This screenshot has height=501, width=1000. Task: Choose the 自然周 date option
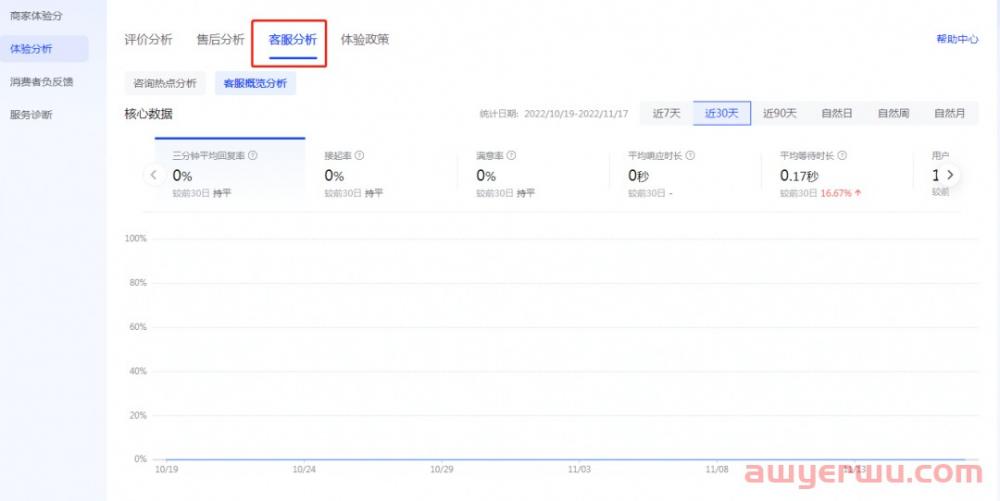point(893,113)
